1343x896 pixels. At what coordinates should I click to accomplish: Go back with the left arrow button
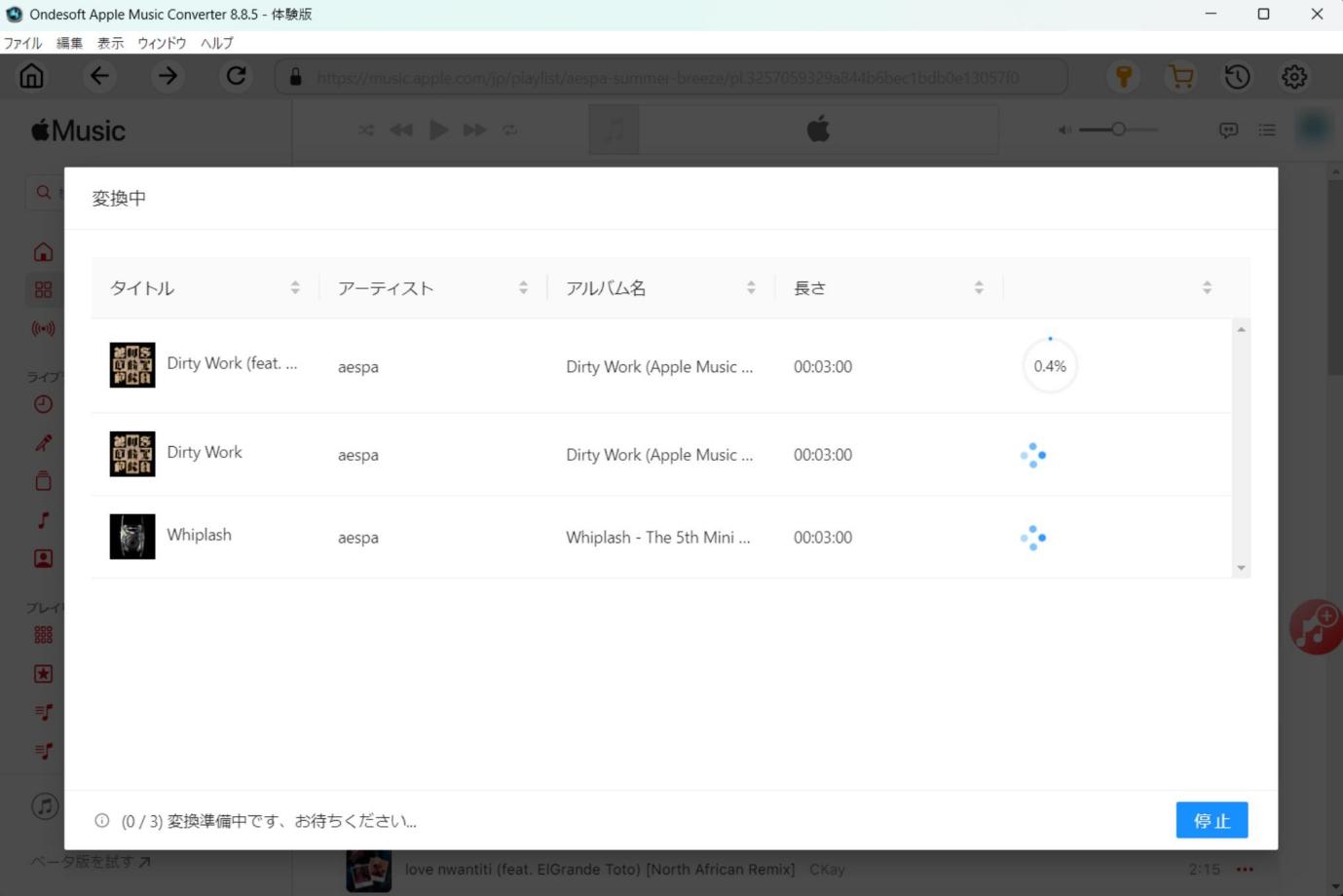99,76
